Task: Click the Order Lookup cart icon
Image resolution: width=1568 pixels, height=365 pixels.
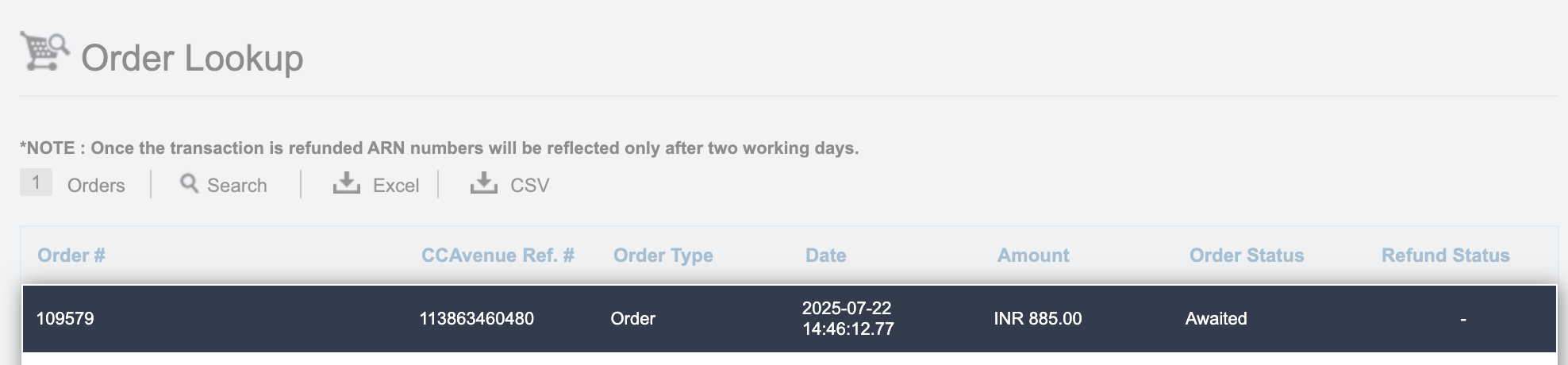Action: point(44,52)
